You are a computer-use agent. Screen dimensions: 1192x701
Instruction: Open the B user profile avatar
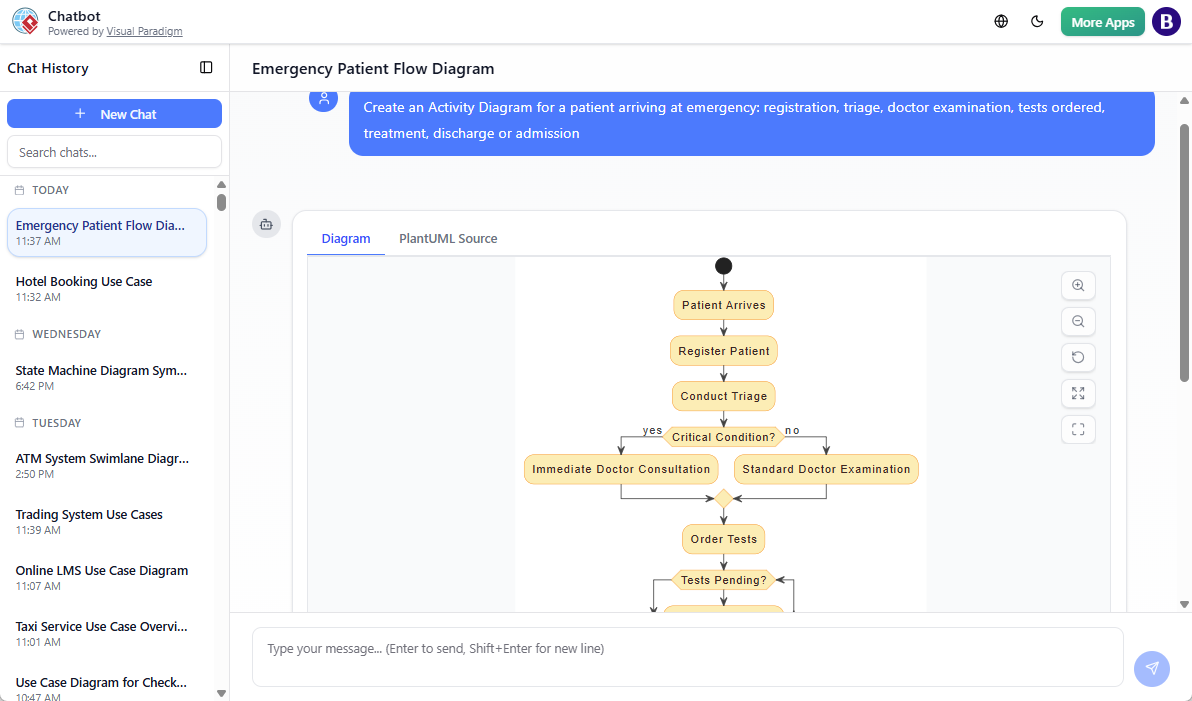1166,21
